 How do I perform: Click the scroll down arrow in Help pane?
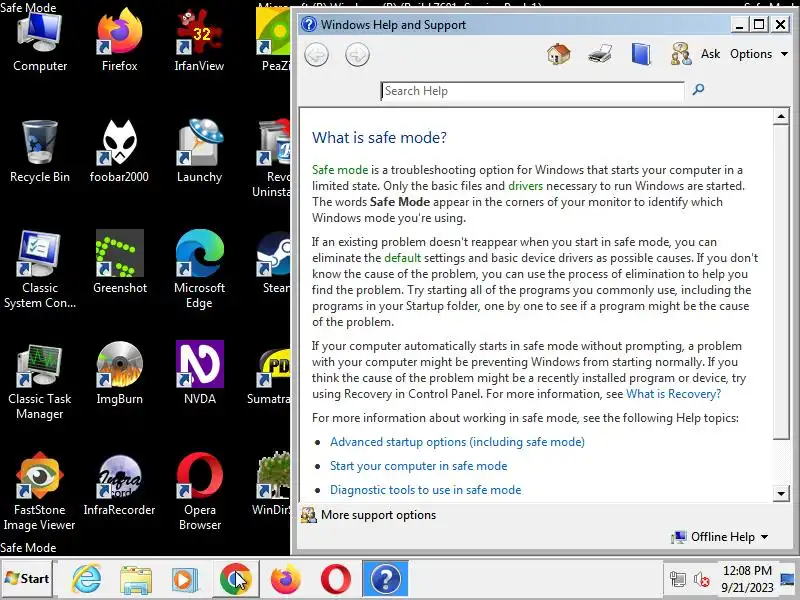point(781,493)
